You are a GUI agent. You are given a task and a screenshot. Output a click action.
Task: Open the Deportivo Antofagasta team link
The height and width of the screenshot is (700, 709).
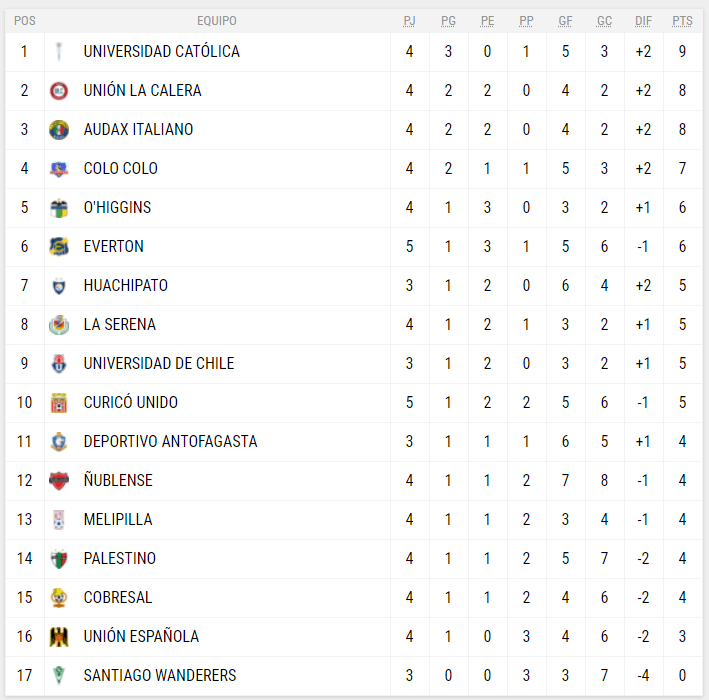tap(170, 441)
